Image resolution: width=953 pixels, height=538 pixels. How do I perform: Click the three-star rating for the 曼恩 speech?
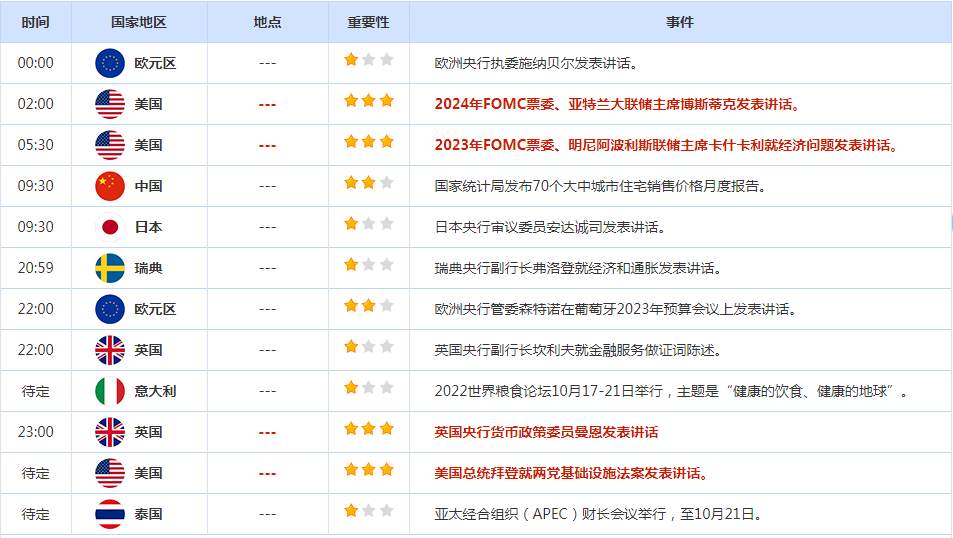(368, 429)
